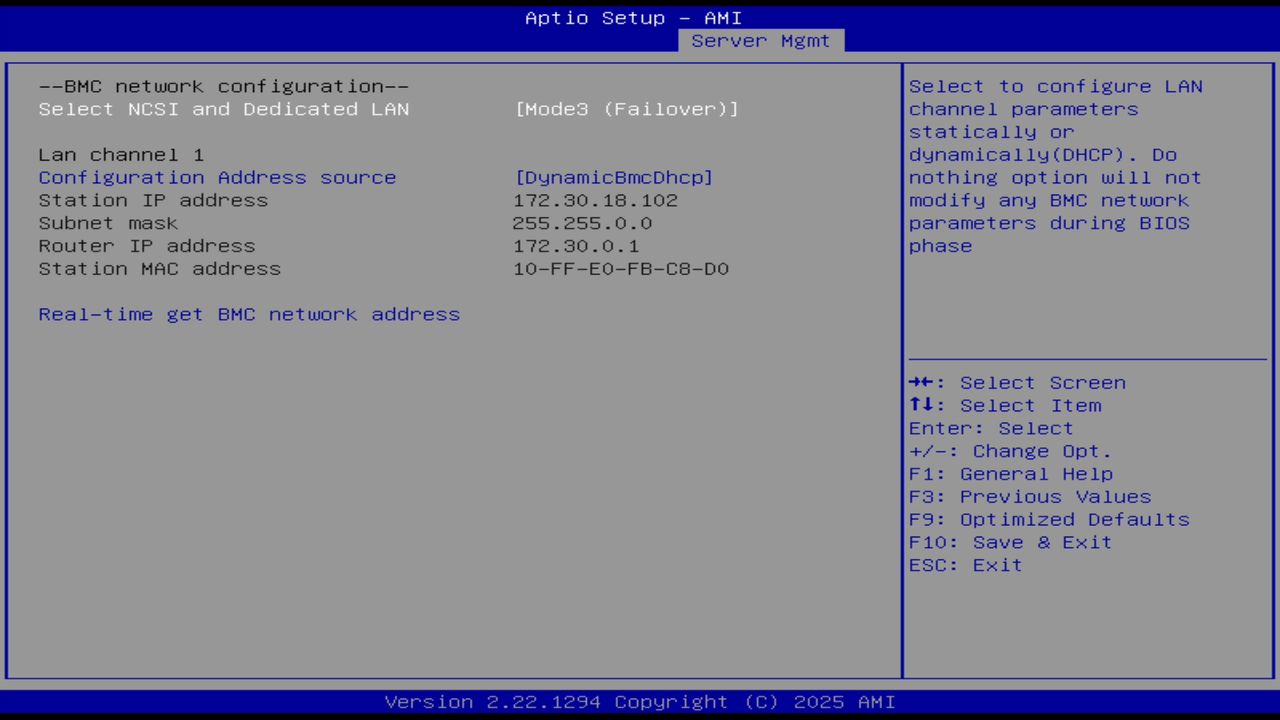Click the Subnet mask label
This screenshot has width=1280, height=720.
tap(108, 223)
